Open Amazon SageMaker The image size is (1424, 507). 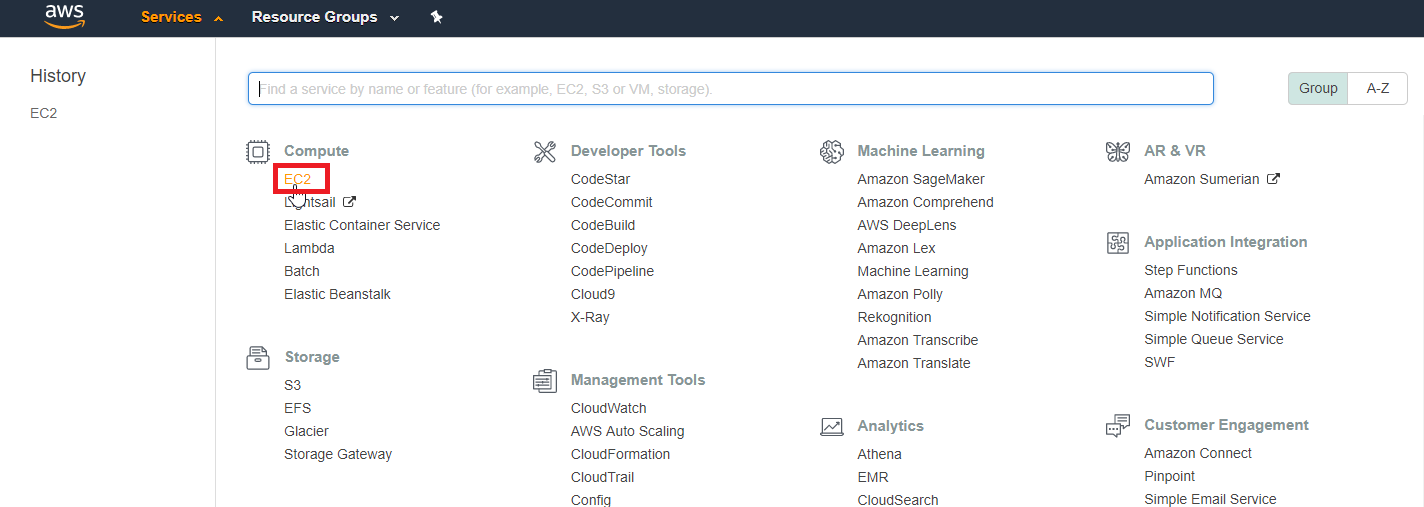click(921, 179)
